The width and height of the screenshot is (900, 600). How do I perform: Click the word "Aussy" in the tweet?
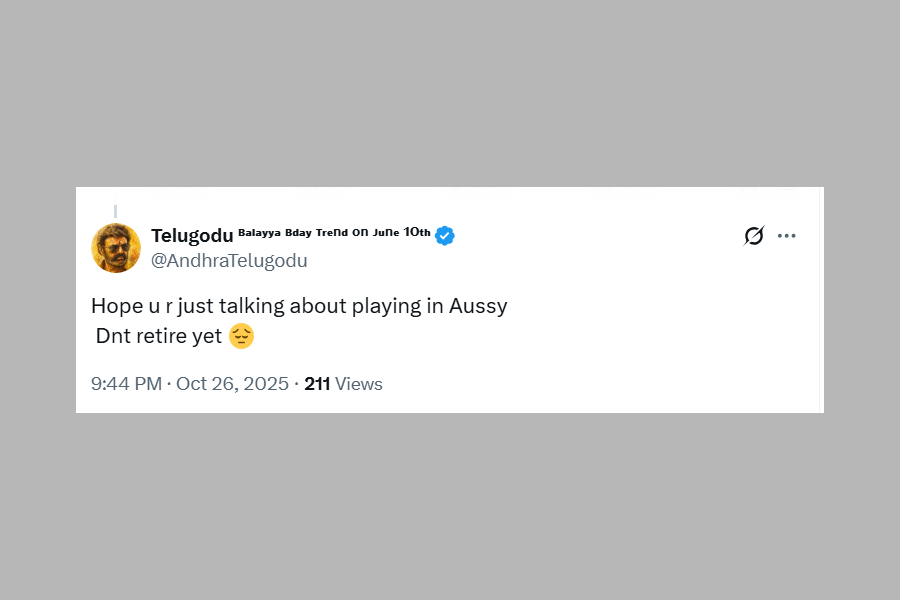click(x=479, y=306)
